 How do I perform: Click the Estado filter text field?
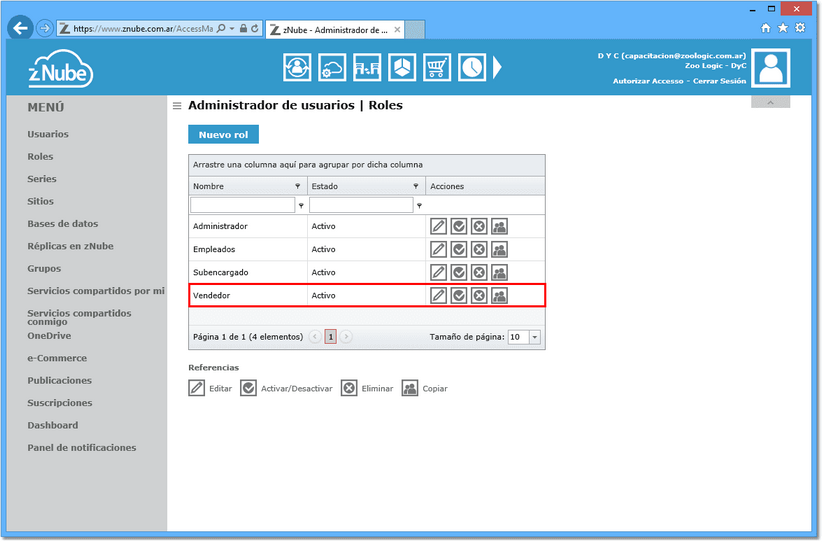(x=361, y=205)
